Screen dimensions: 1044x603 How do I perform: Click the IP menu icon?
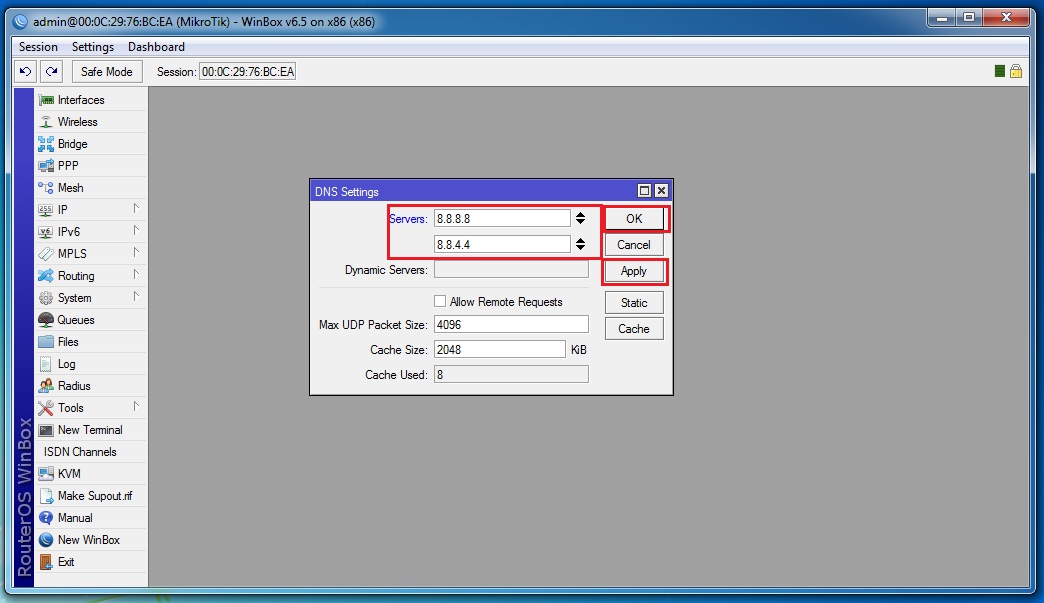point(46,210)
